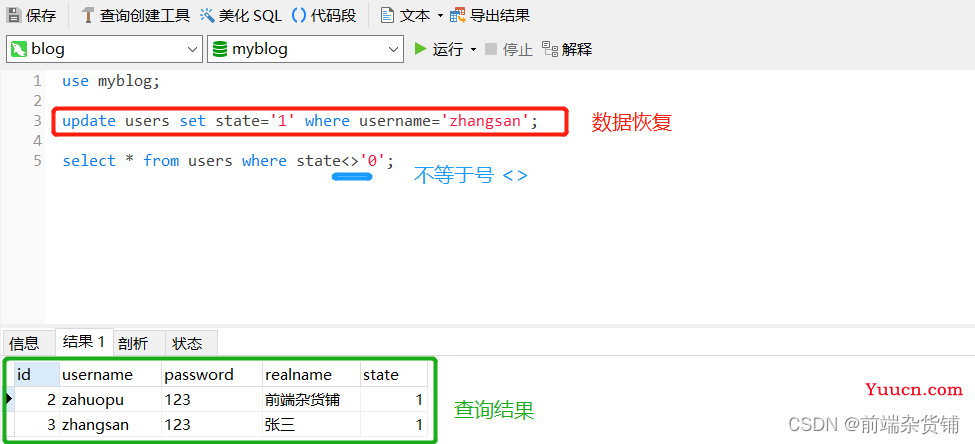This screenshot has height=444, width=975.
Task: Place cursor in the update users statement
Action: tap(300, 121)
